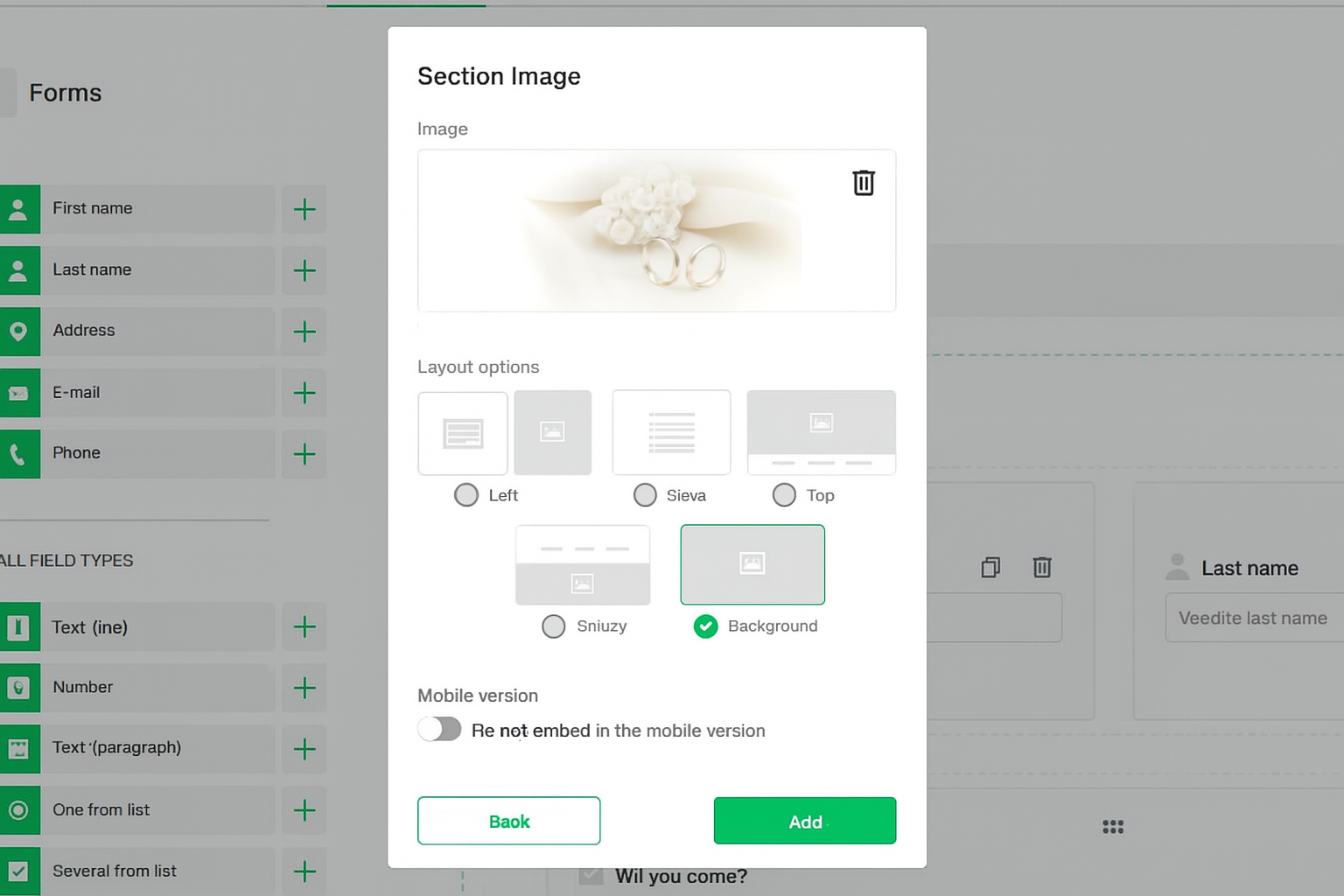Choose the Top layout thumbnail

pos(822,433)
